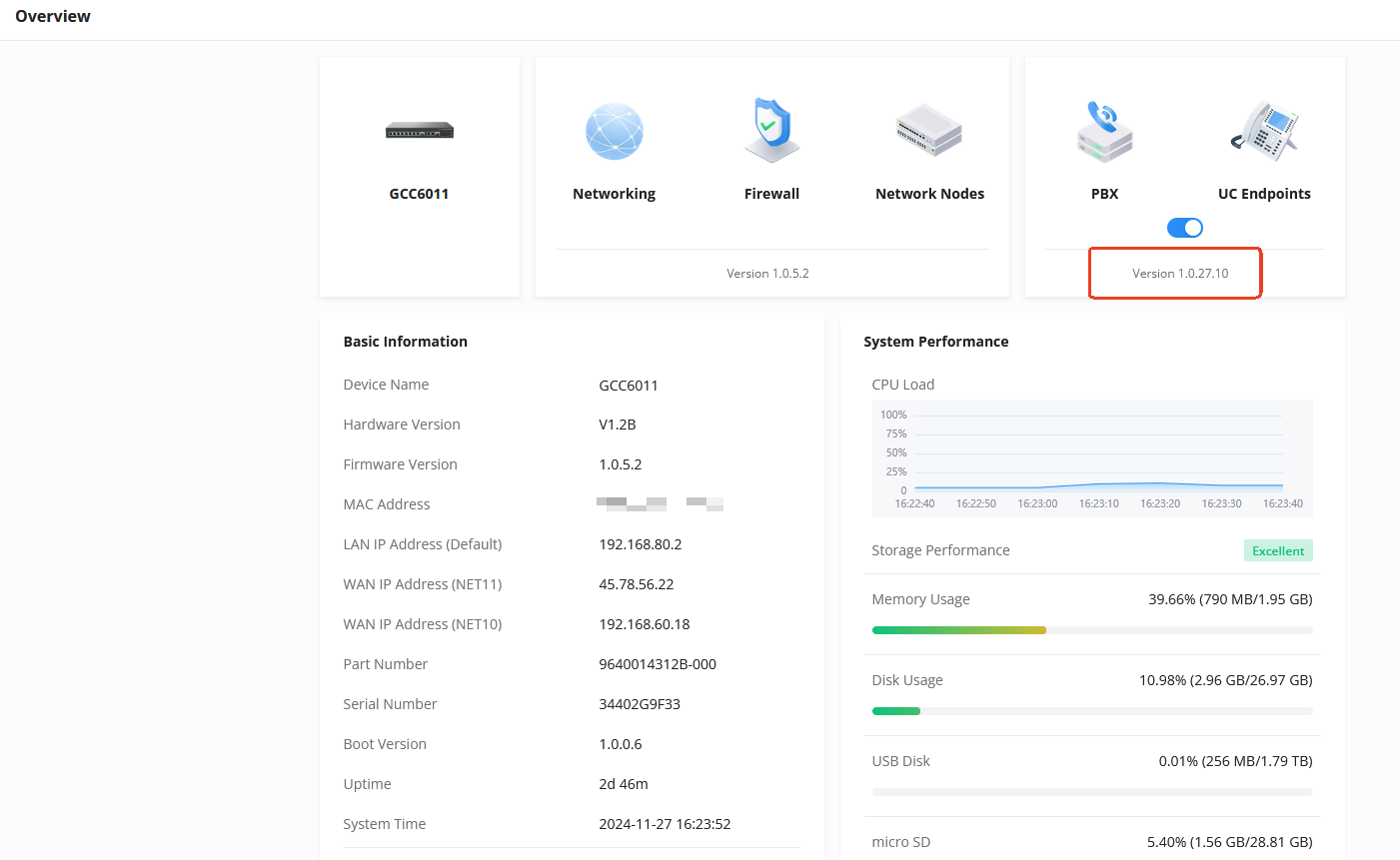Click the Overview page title
1400x860 pixels.
pyautogui.click(x=53, y=16)
